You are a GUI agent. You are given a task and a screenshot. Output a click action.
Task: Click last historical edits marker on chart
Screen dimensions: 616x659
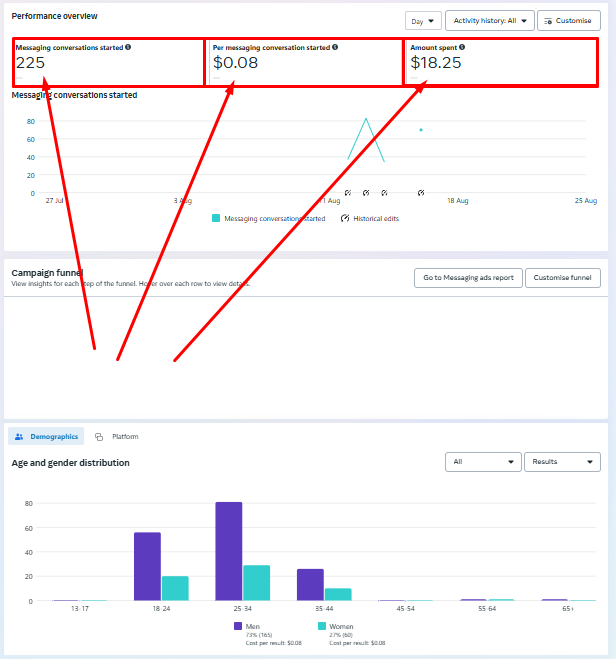(x=421, y=193)
